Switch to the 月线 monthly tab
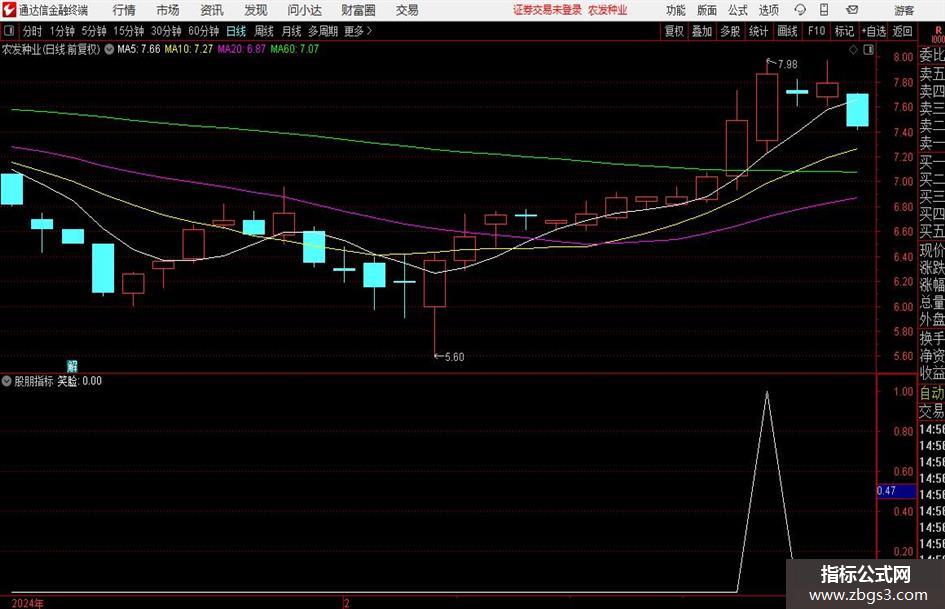This screenshot has height=609, width=945. point(292,31)
